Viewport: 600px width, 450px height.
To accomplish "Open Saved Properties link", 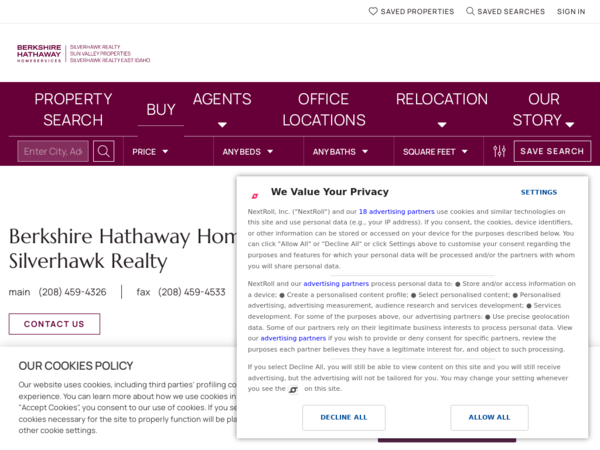I will pos(411,11).
